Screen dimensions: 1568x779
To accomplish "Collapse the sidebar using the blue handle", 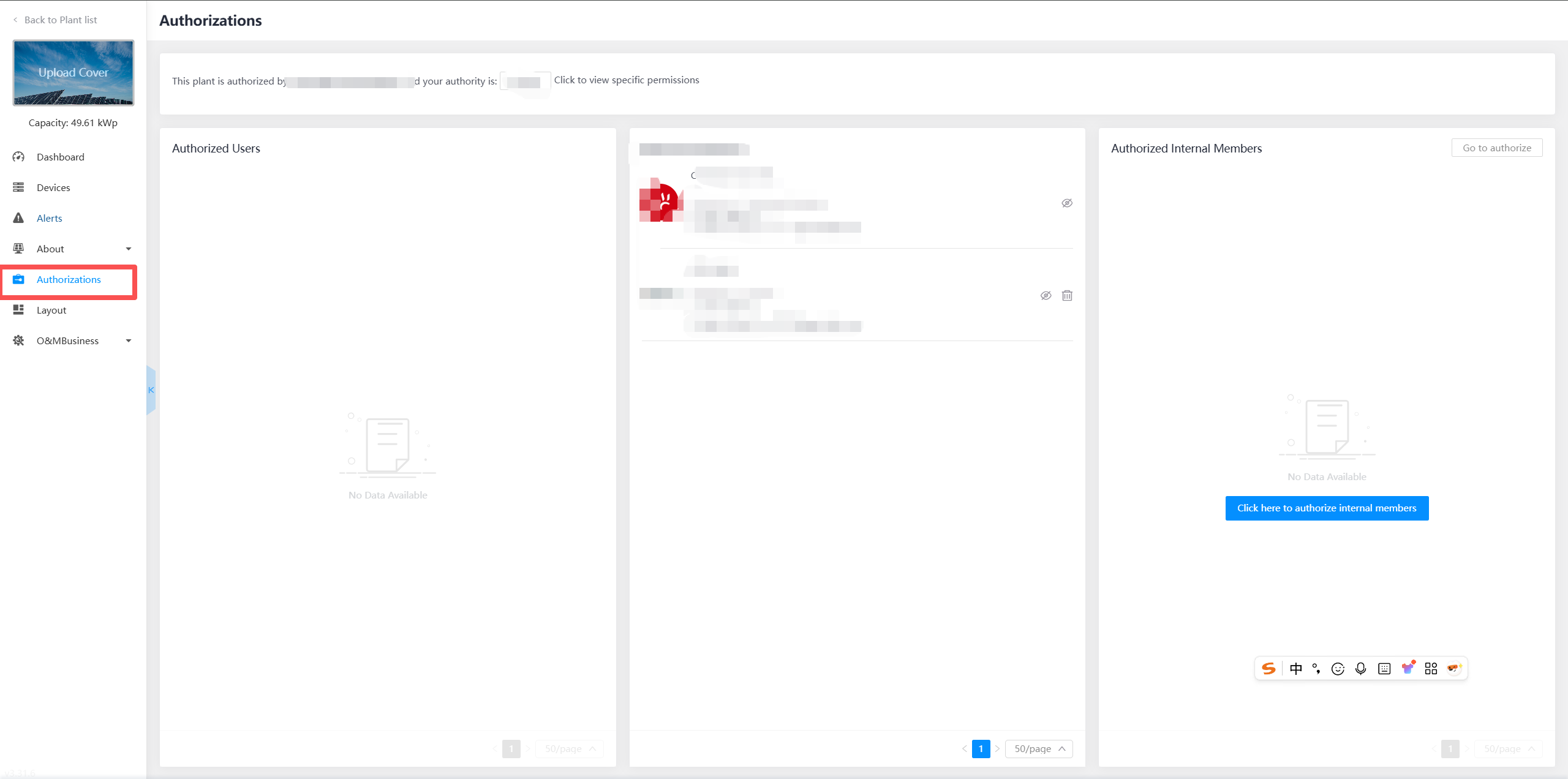I will click(x=151, y=390).
